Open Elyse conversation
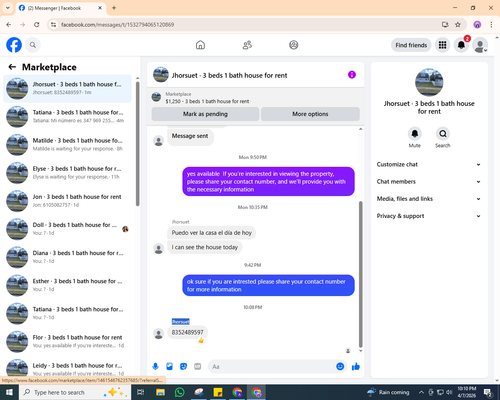This screenshot has height=400, width=500. point(67,172)
